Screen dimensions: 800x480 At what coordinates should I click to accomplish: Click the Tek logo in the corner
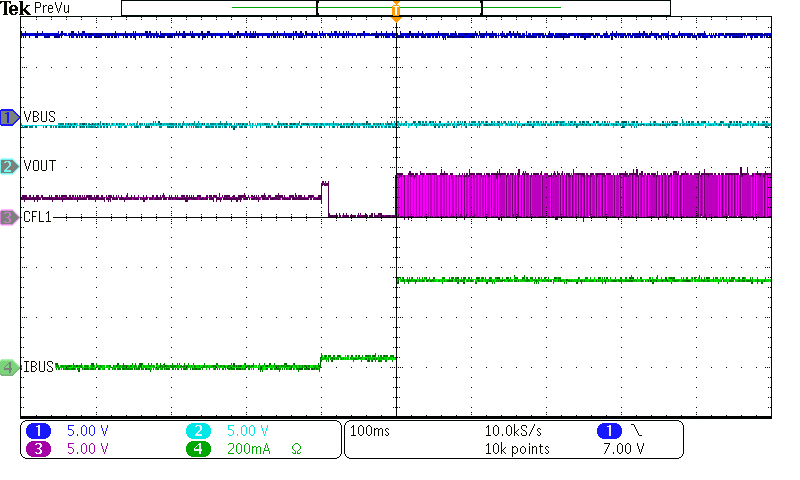coord(14,8)
